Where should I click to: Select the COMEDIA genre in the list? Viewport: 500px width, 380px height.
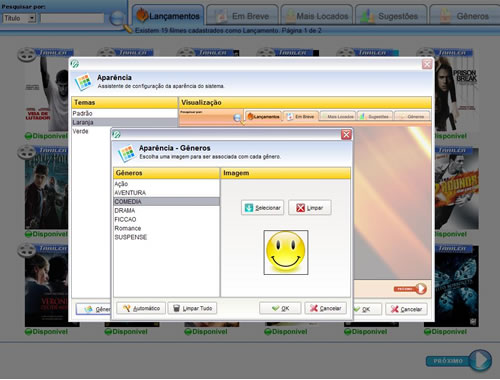tap(167, 202)
